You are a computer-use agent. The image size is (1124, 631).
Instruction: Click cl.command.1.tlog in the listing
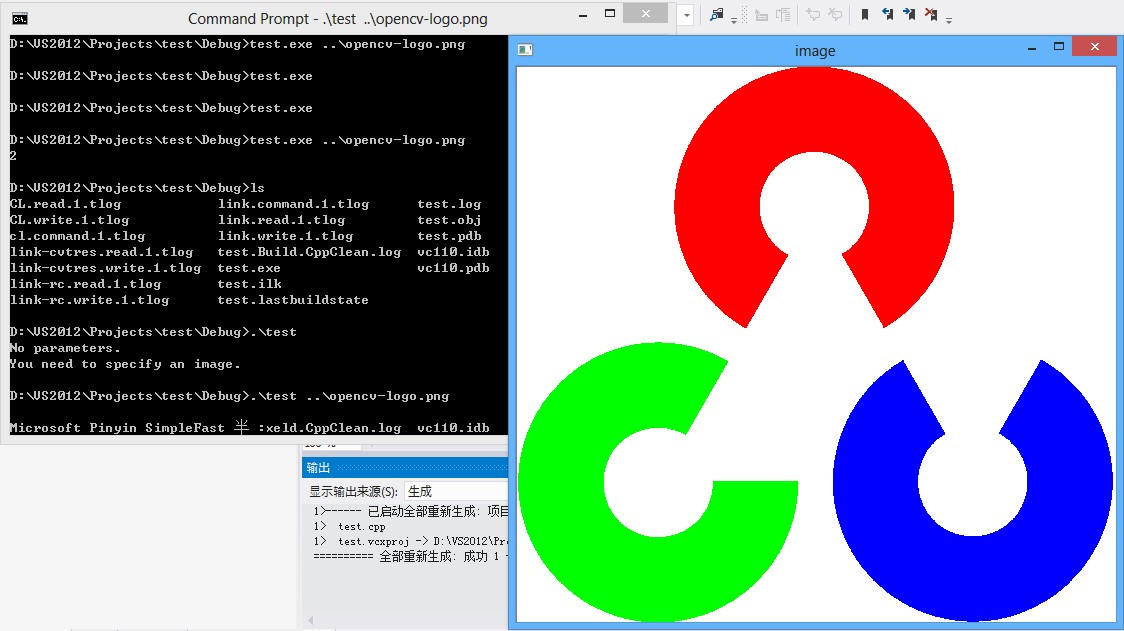[x=77, y=236]
